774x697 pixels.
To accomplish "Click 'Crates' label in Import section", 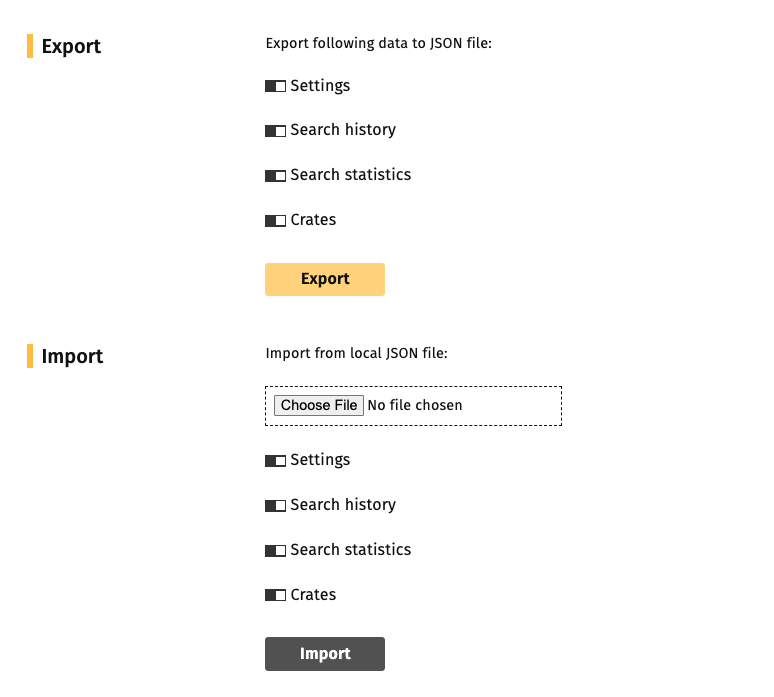I will coord(313,595).
